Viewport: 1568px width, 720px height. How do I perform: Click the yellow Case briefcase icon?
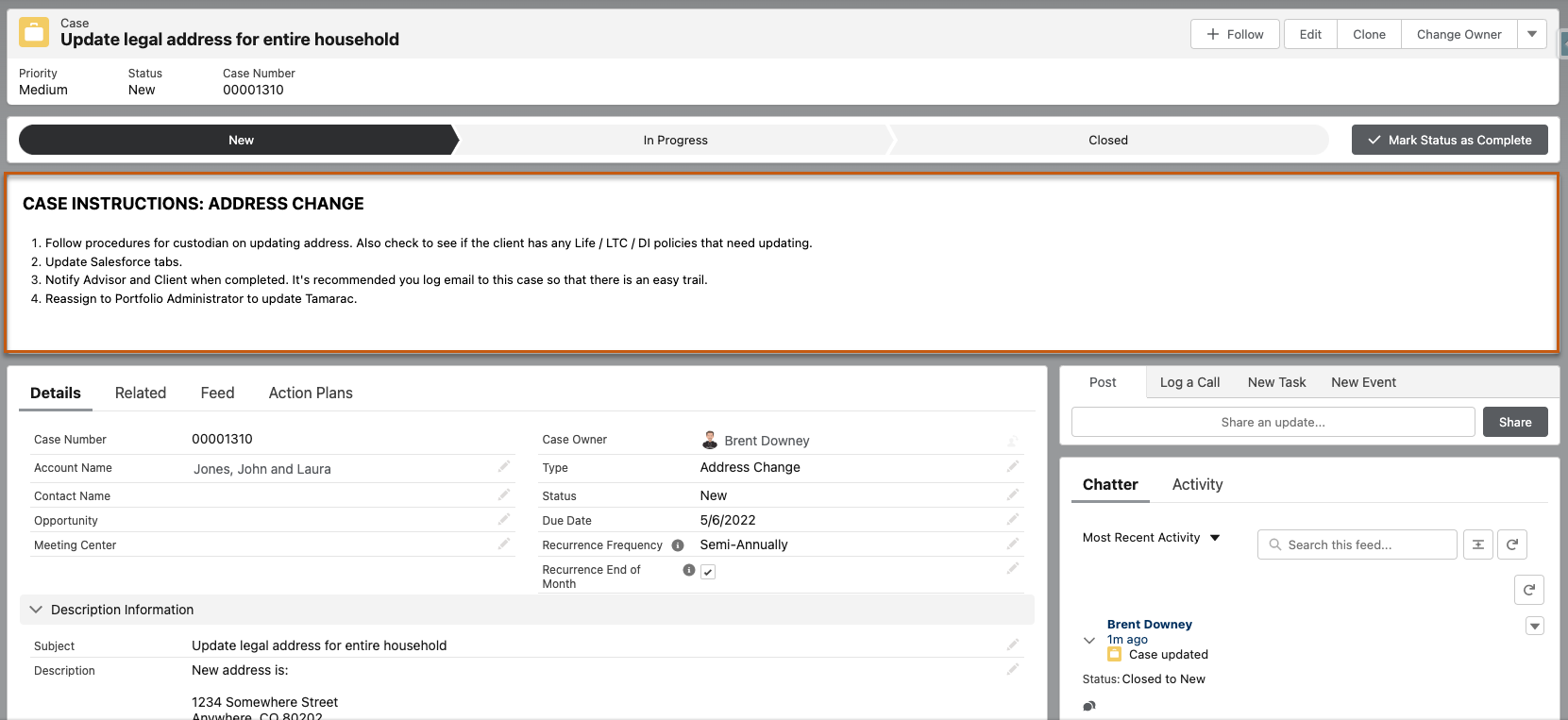(x=35, y=32)
